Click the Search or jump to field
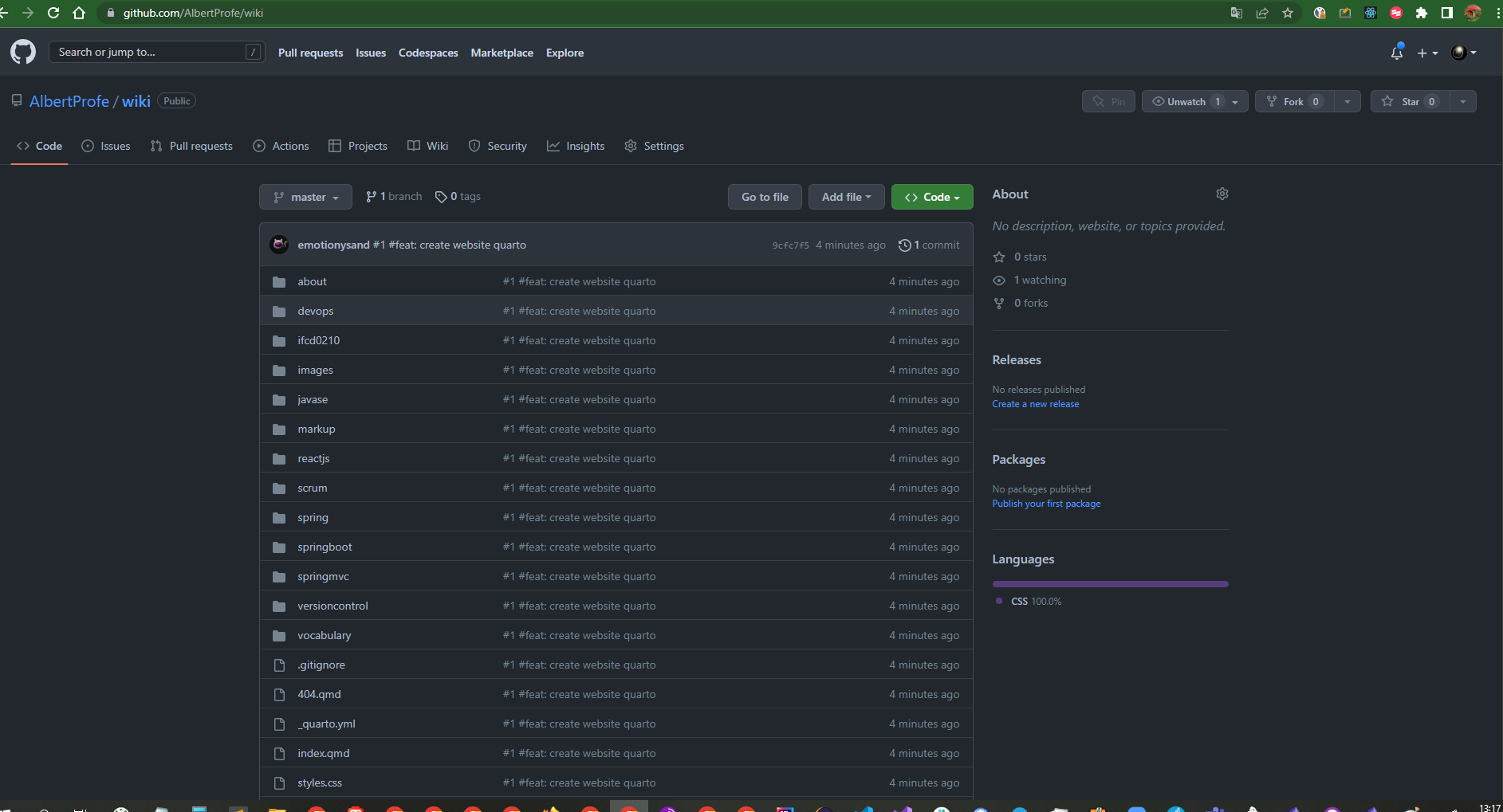The width and height of the screenshot is (1503, 812). pos(156,52)
